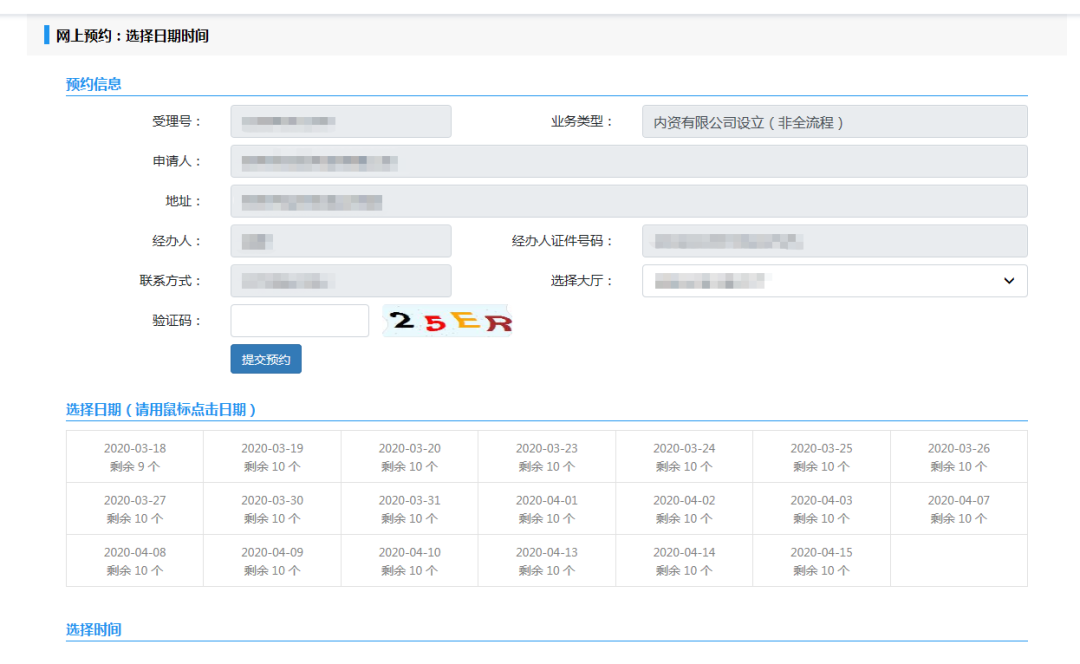1080x664 pixels.
Task: Click the 申请人 field
Action: pos(629,162)
